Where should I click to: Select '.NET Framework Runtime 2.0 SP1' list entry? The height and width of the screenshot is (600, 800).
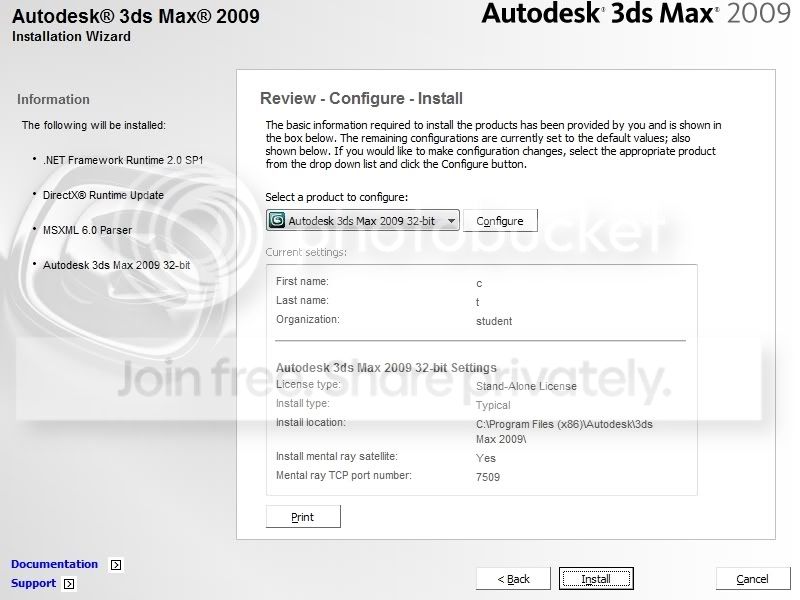point(123,160)
